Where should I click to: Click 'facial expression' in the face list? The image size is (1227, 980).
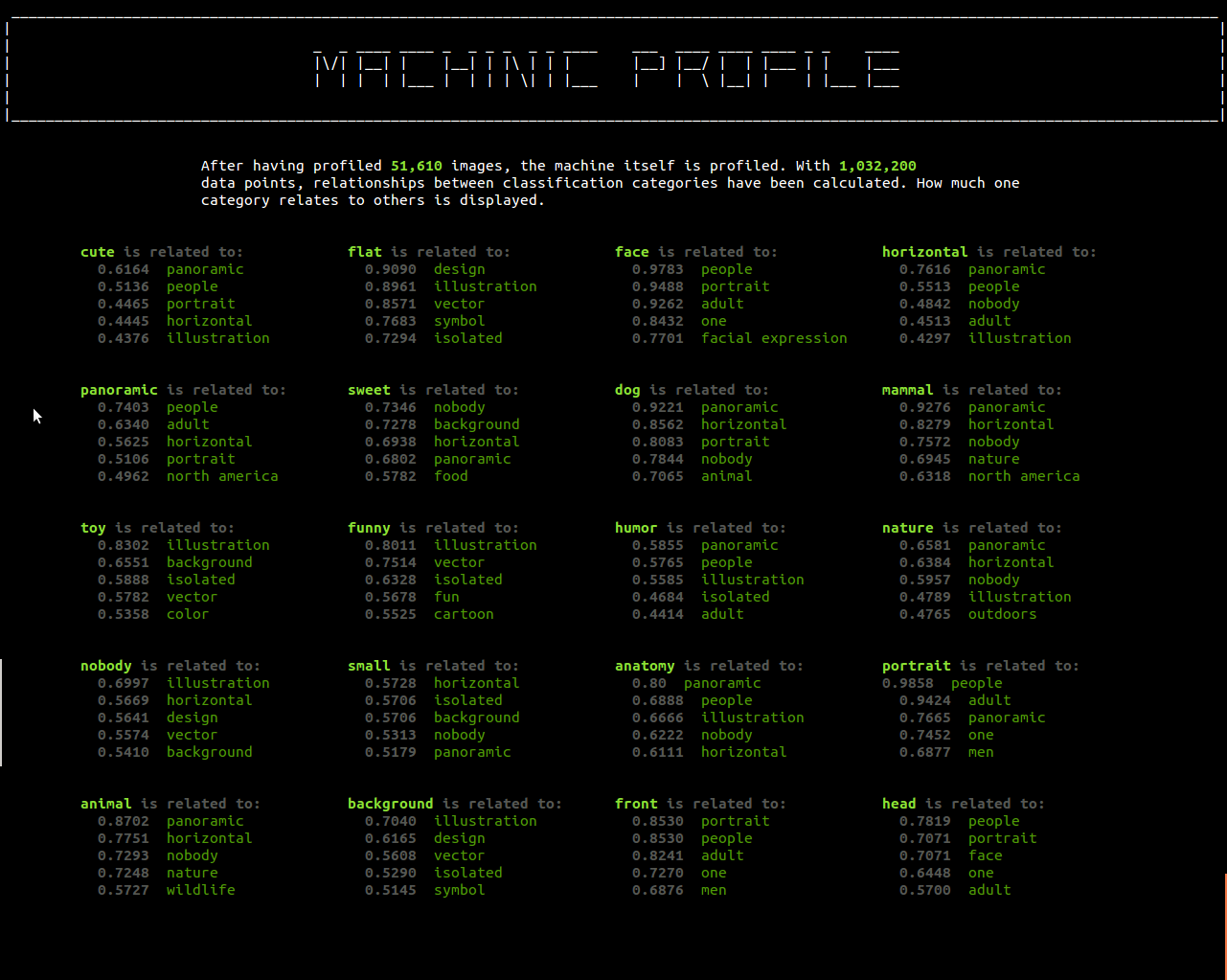click(x=774, y=338)
